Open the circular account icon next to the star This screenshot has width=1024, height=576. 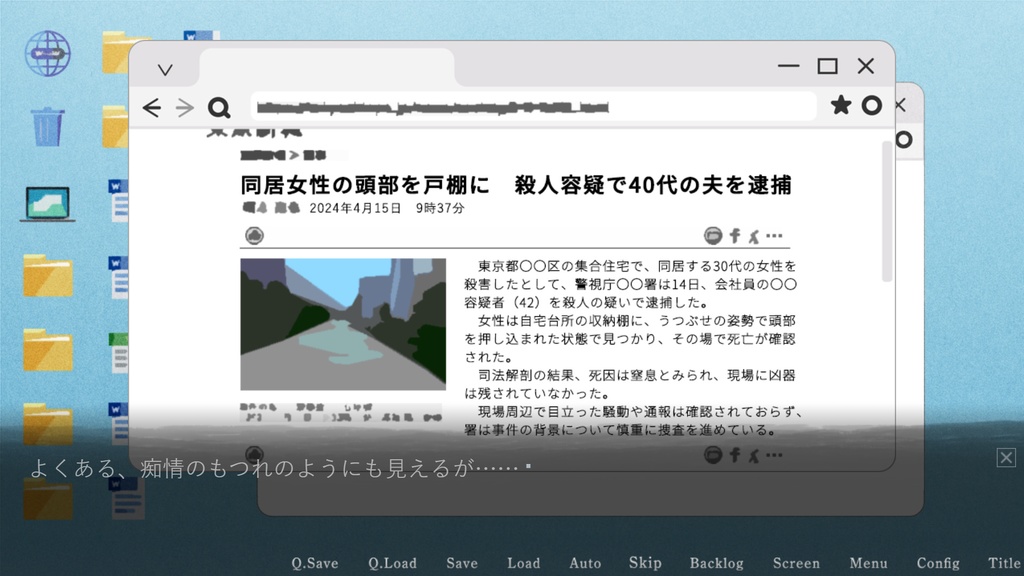click(871, 104)
